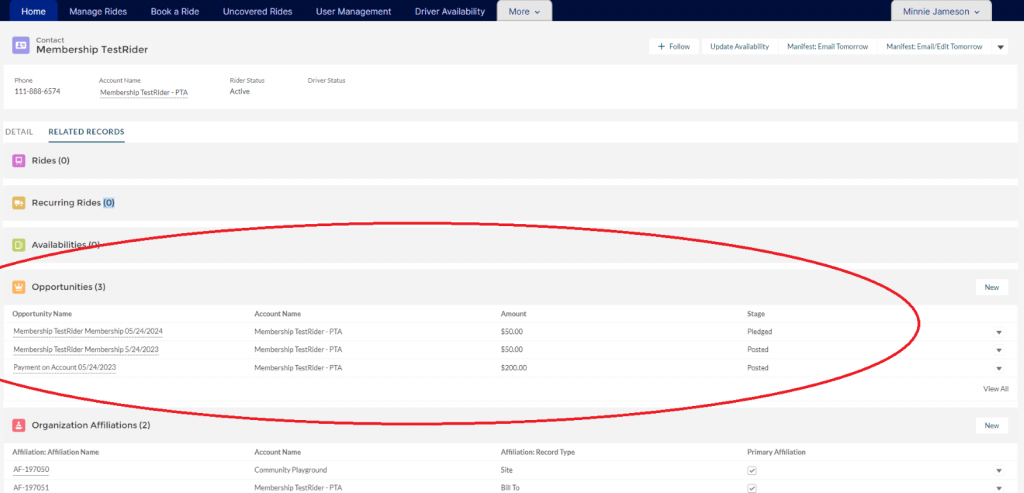Click the Availabilities section icon

(18, 244)
